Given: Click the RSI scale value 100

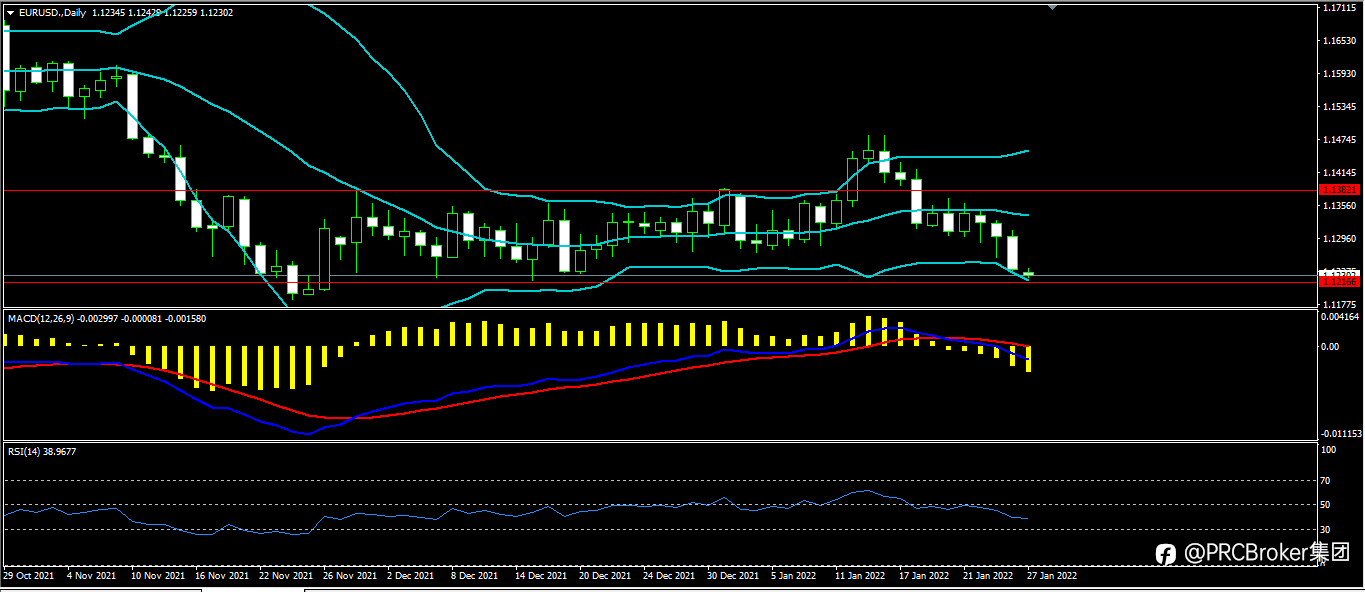Looking at the screenshot, I should [1329, 450].
